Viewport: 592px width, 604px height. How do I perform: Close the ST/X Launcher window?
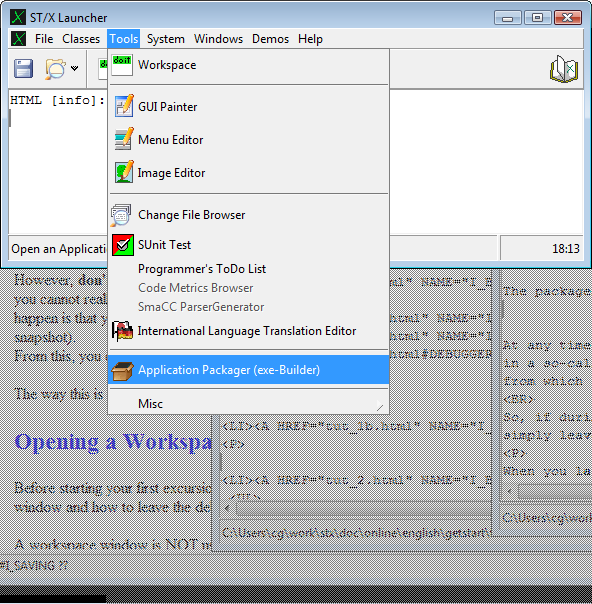coord(567,17)
